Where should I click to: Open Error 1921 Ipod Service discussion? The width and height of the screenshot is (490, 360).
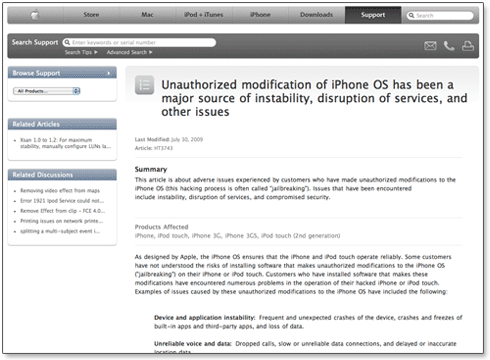coord(62,201)
